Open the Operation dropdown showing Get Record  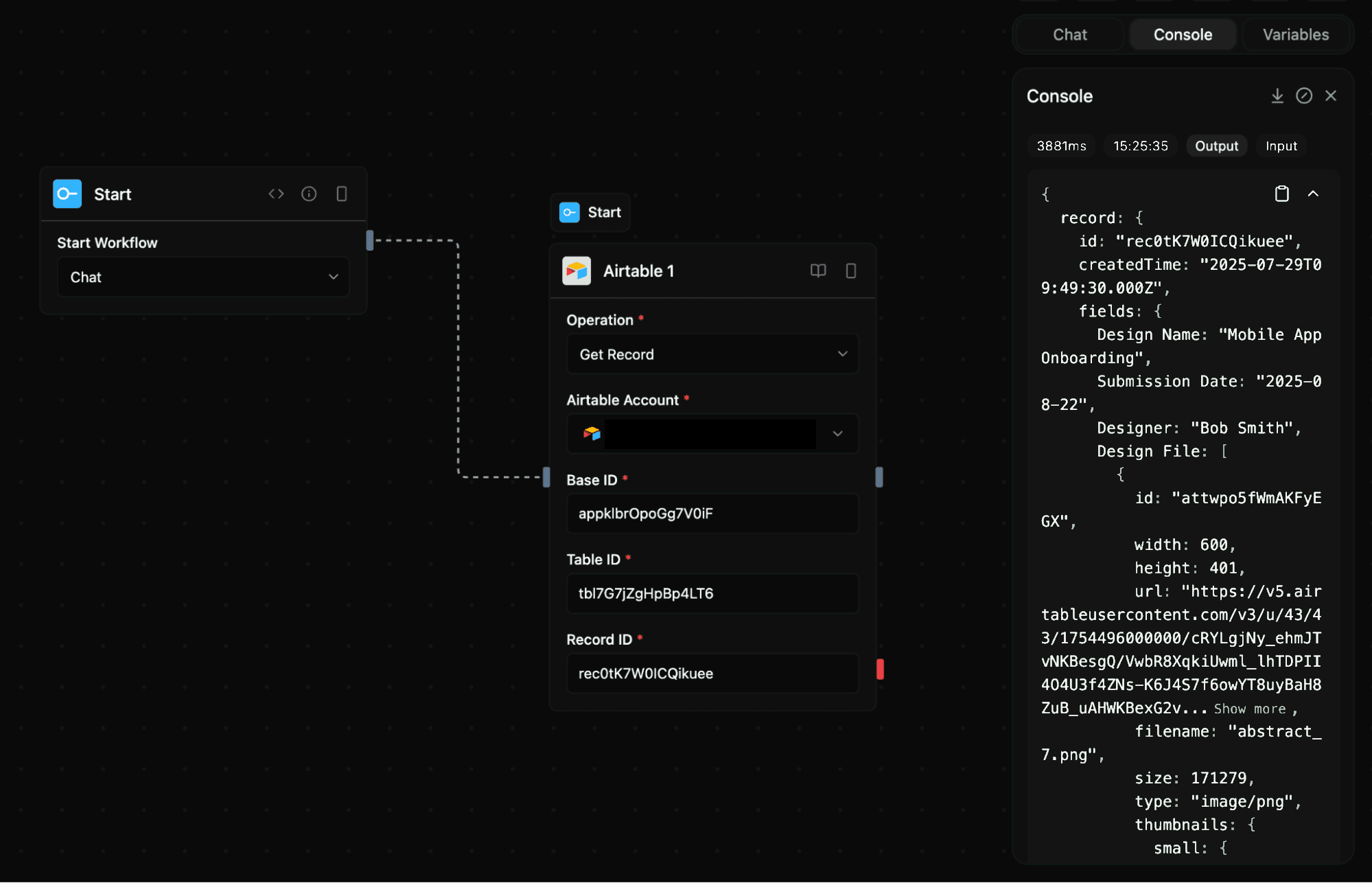click(x=712, y=354)
